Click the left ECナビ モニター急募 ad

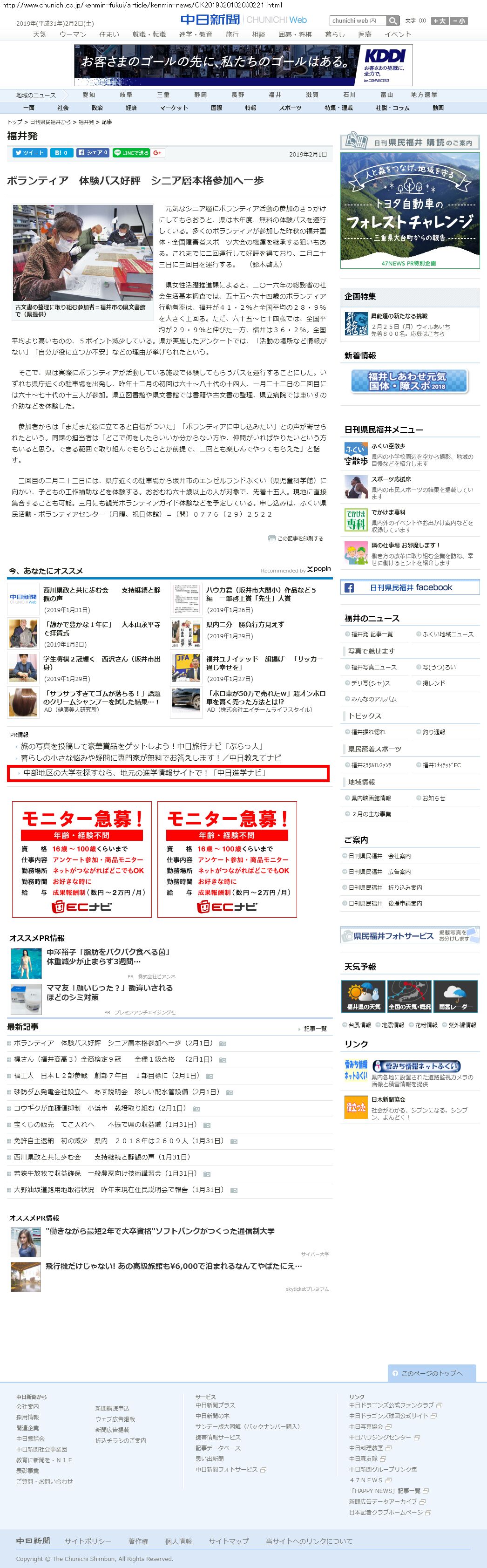pyautogui.click(x=82, y=859)
